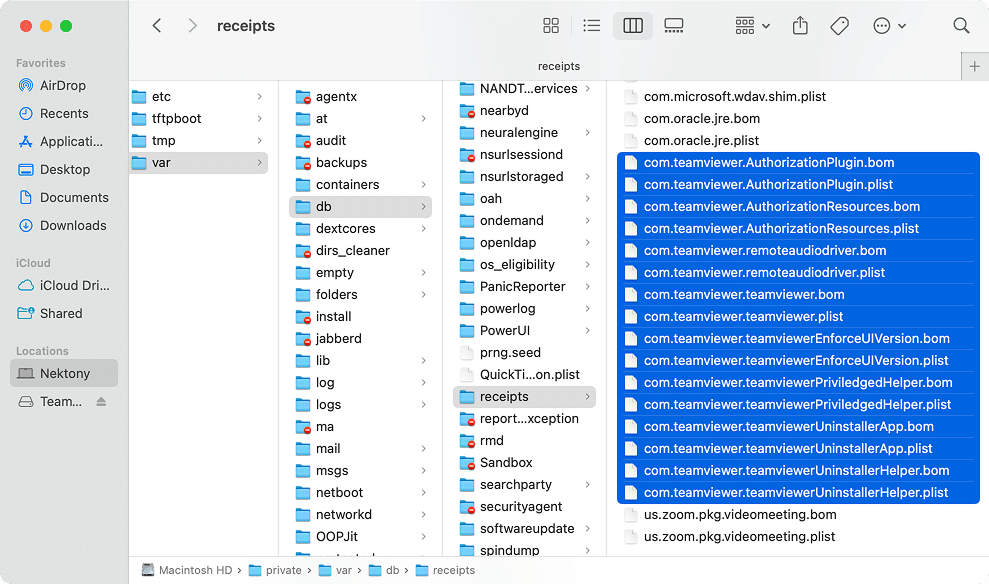Select the db folder
Image resolution: width=989 pixels, height=584 pixels.
(x=360, y=206)
